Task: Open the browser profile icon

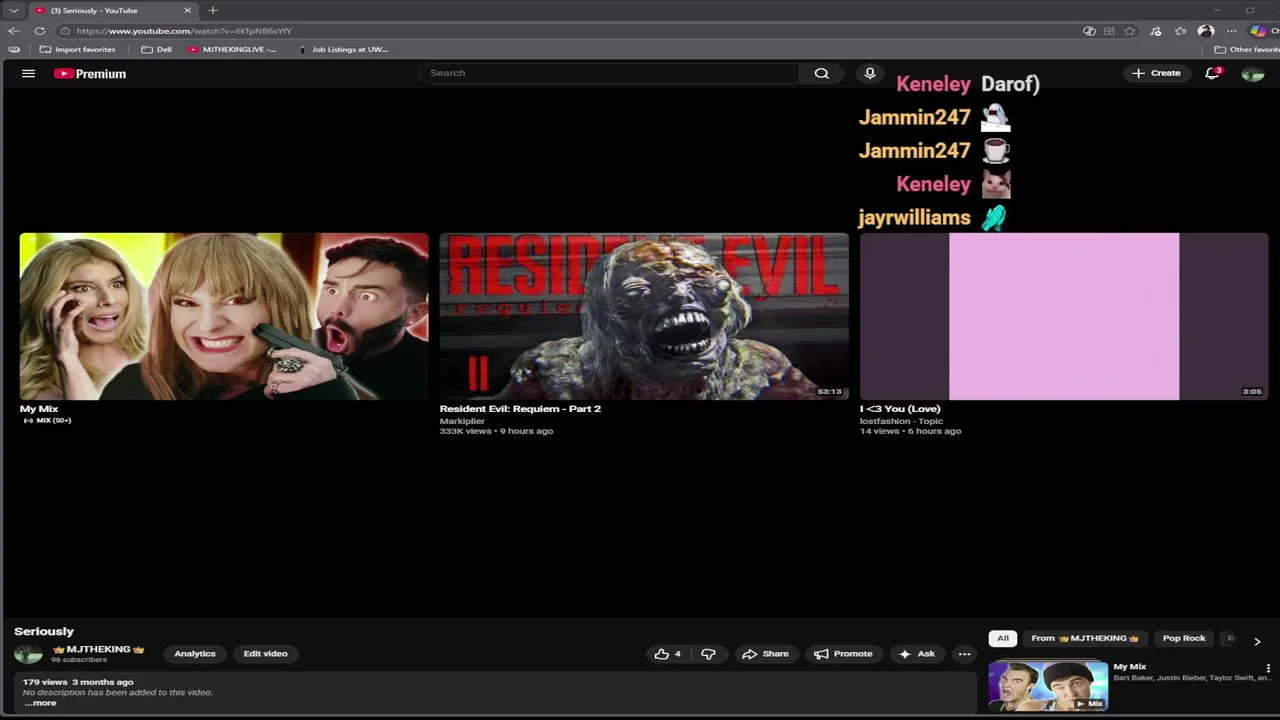Action: [1206, 31]
